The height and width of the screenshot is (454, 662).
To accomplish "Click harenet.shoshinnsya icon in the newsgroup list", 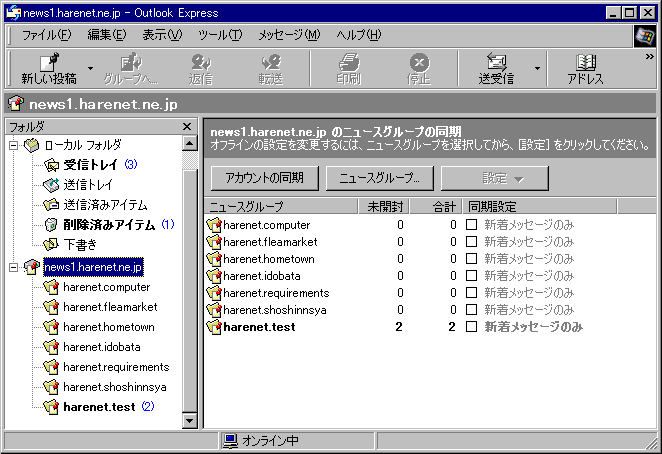I will 214,310.
